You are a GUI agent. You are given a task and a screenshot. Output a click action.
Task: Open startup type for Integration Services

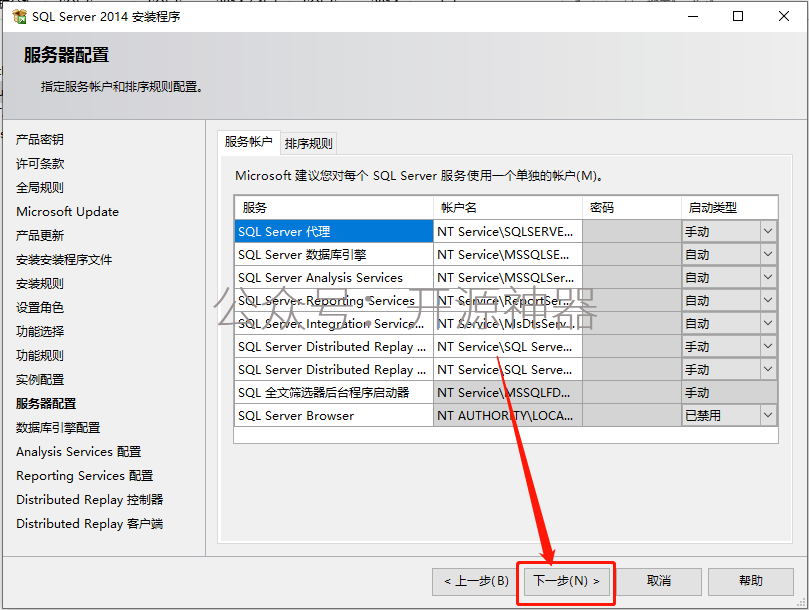tap(768, 323)
